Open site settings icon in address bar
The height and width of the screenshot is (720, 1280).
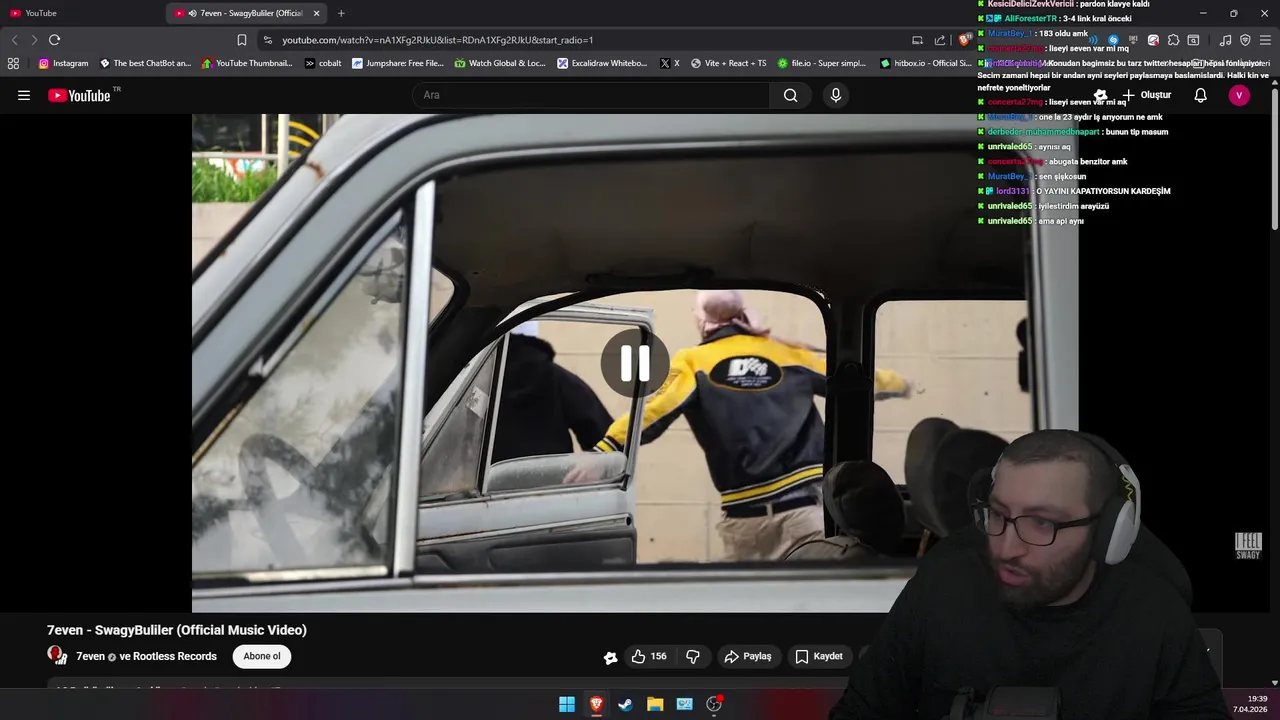pos(267,40)
